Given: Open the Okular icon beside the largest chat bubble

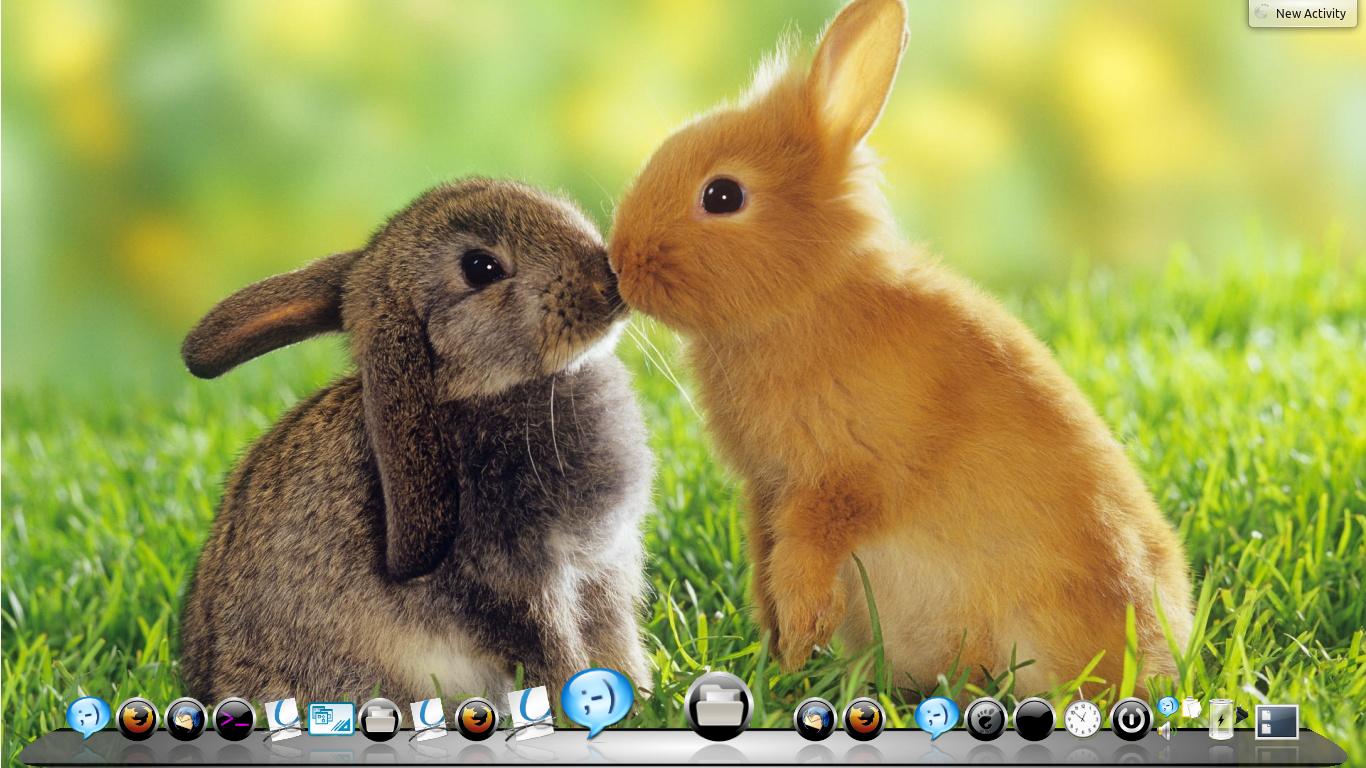Looking at the screenshot, I should point(530,713).
